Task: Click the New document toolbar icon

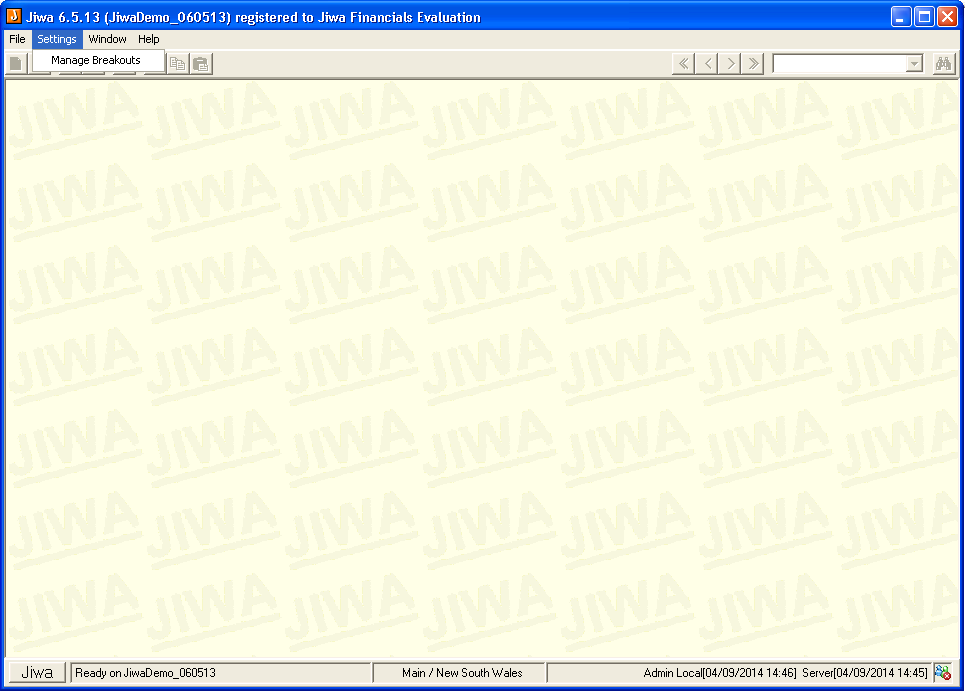Action: click(16, 64)
